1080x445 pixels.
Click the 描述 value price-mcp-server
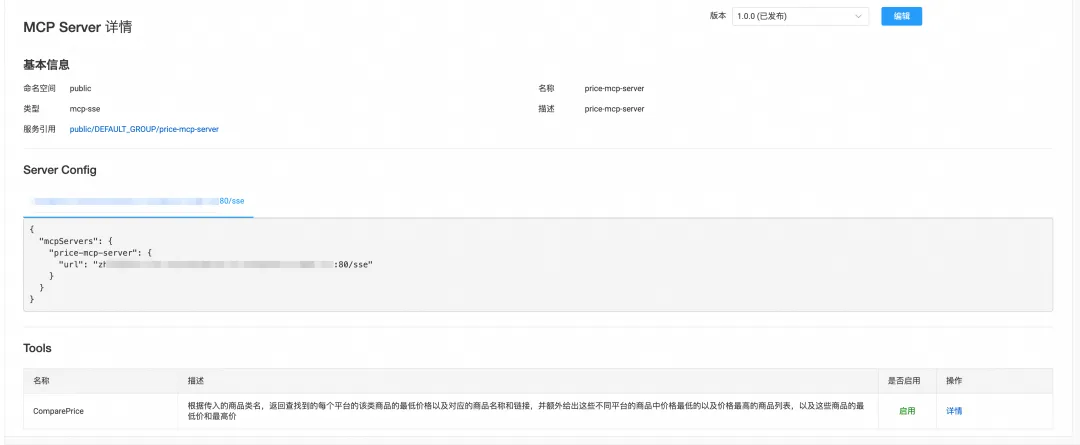click(614, 109)
